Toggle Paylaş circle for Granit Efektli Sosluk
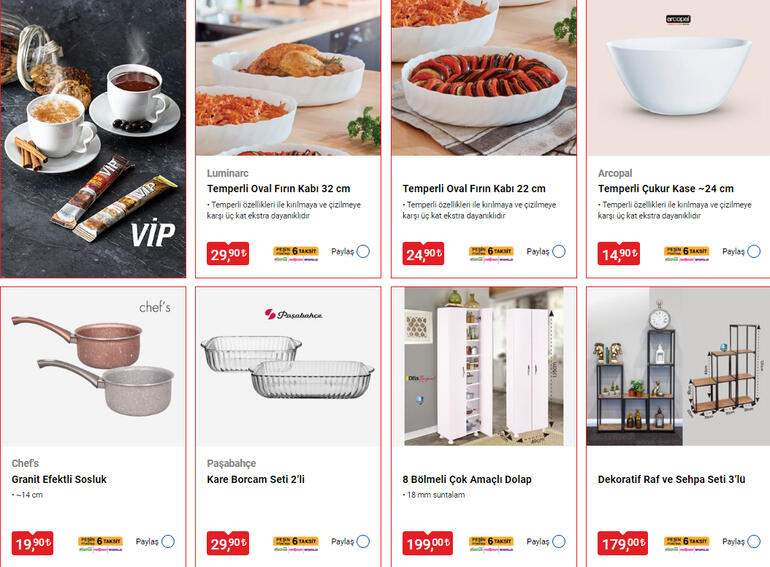Viewport: 770px width, 567px height. click(x=168, y=541)
